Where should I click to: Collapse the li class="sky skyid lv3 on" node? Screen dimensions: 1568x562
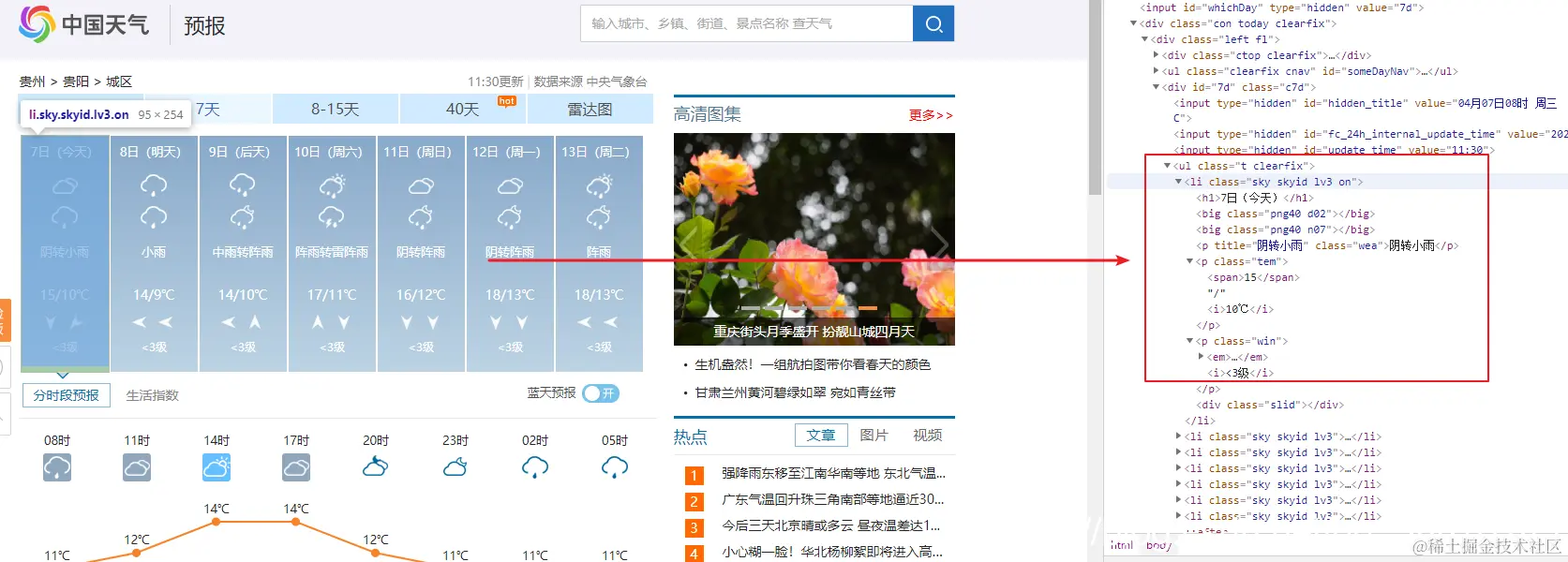click(x=1179, y=182)
